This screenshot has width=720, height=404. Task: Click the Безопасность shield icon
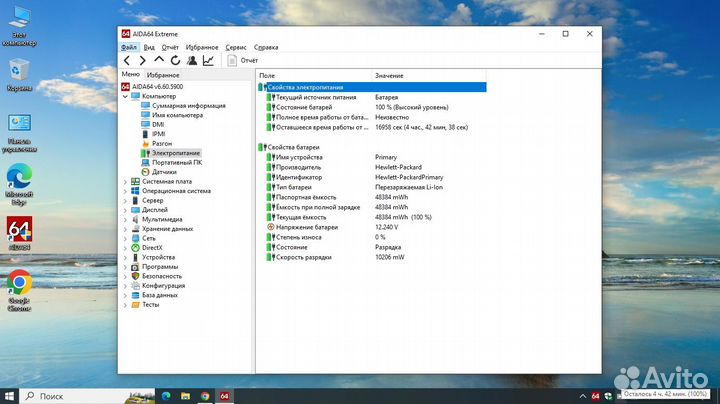[135, 276]
